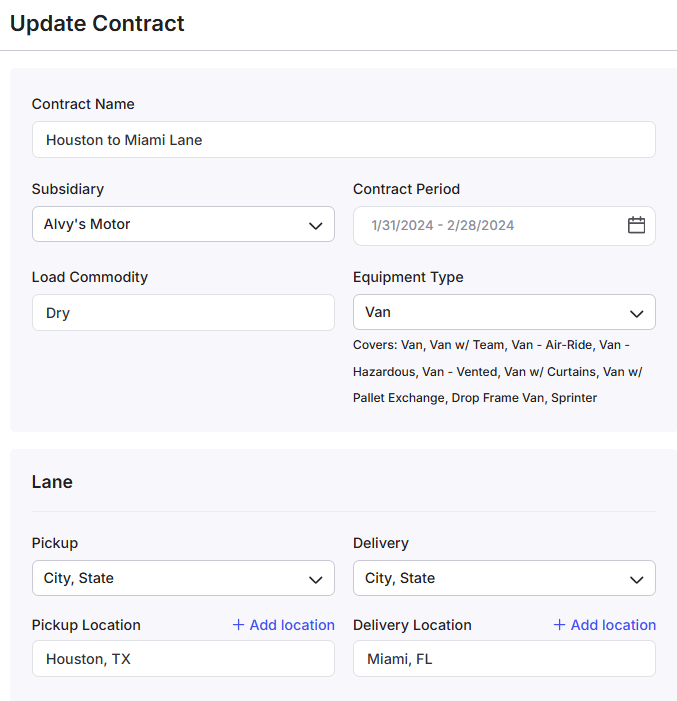
Task: Click the Contract Name input field
Action: click(344, 139)
